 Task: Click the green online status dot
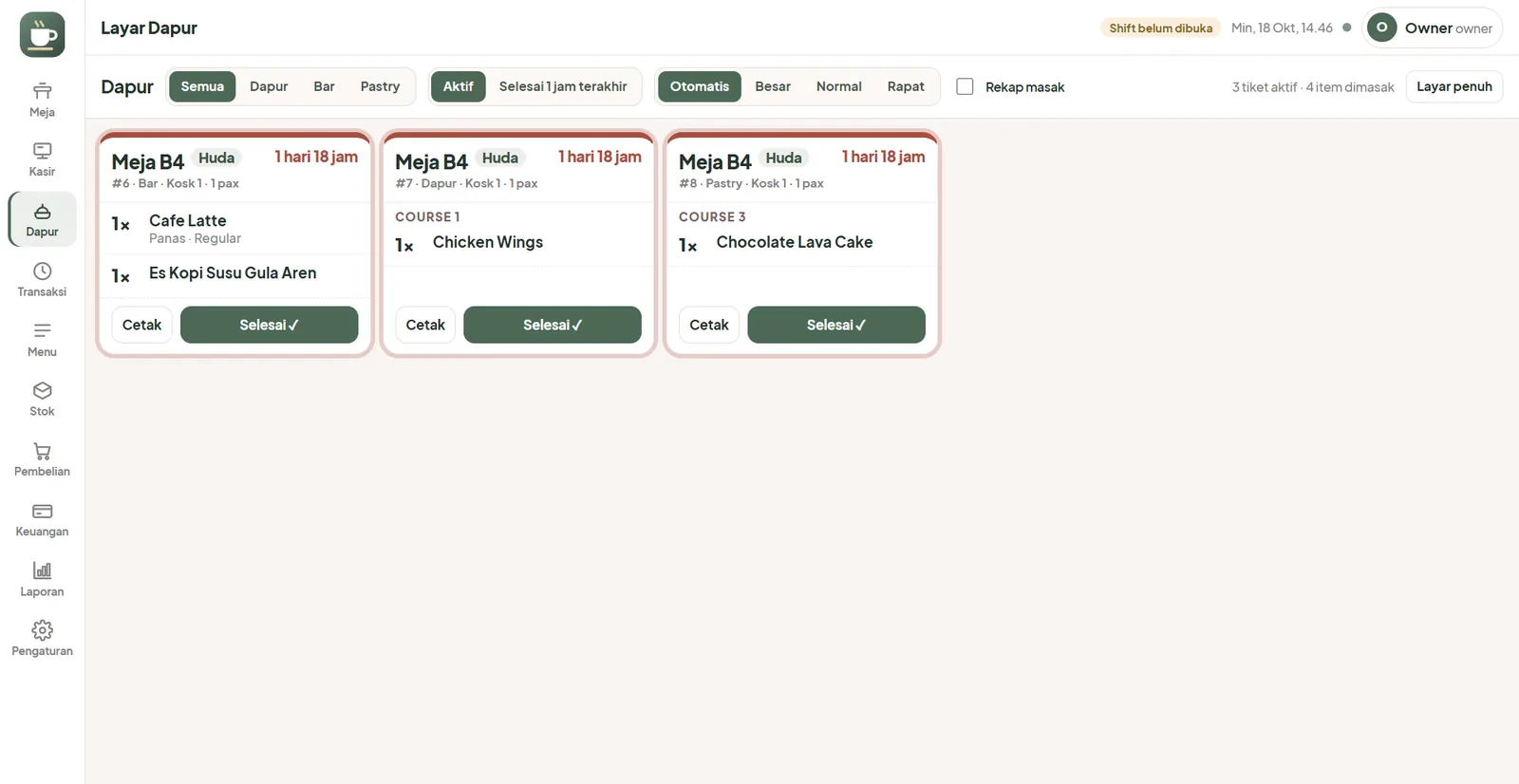(1346, 28)
